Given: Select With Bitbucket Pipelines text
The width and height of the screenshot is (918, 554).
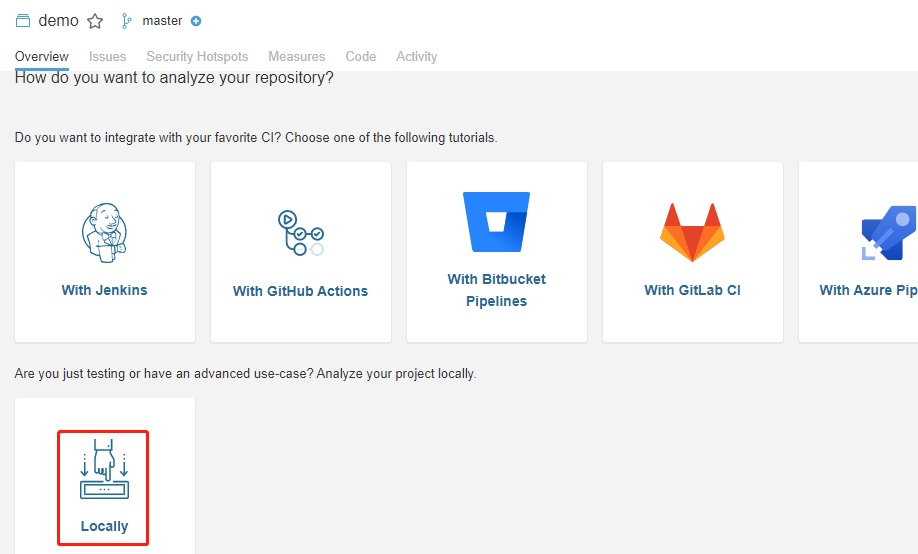Looking at the screenshot, I should tap(496, 290).
